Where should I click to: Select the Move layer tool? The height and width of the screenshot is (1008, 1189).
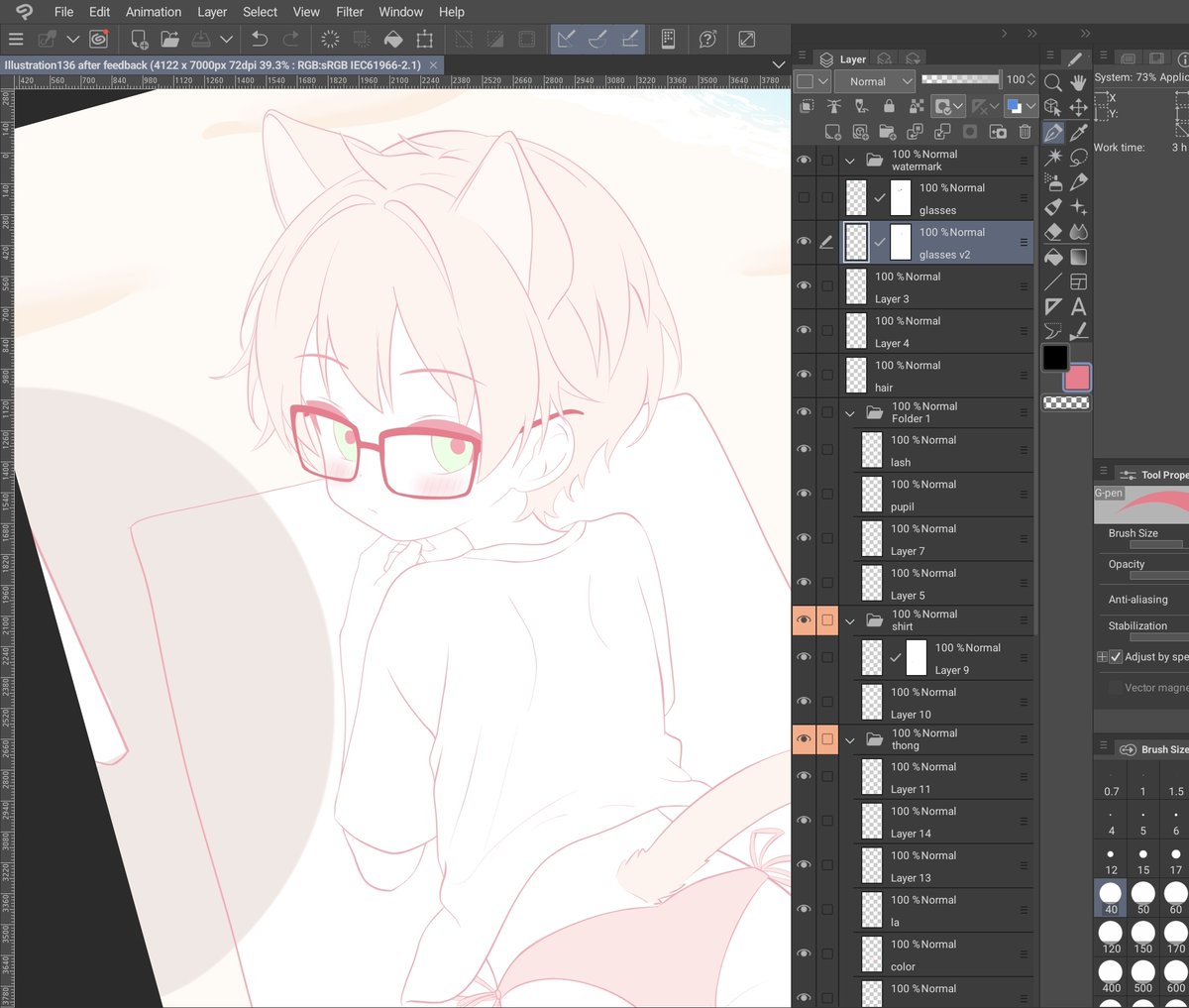1078,107
